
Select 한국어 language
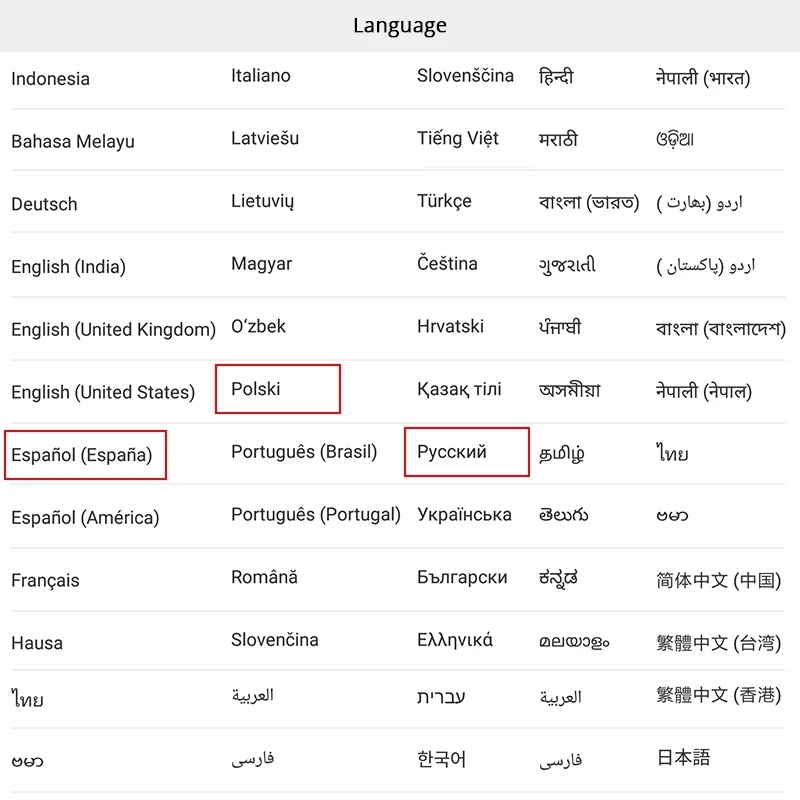441,759
